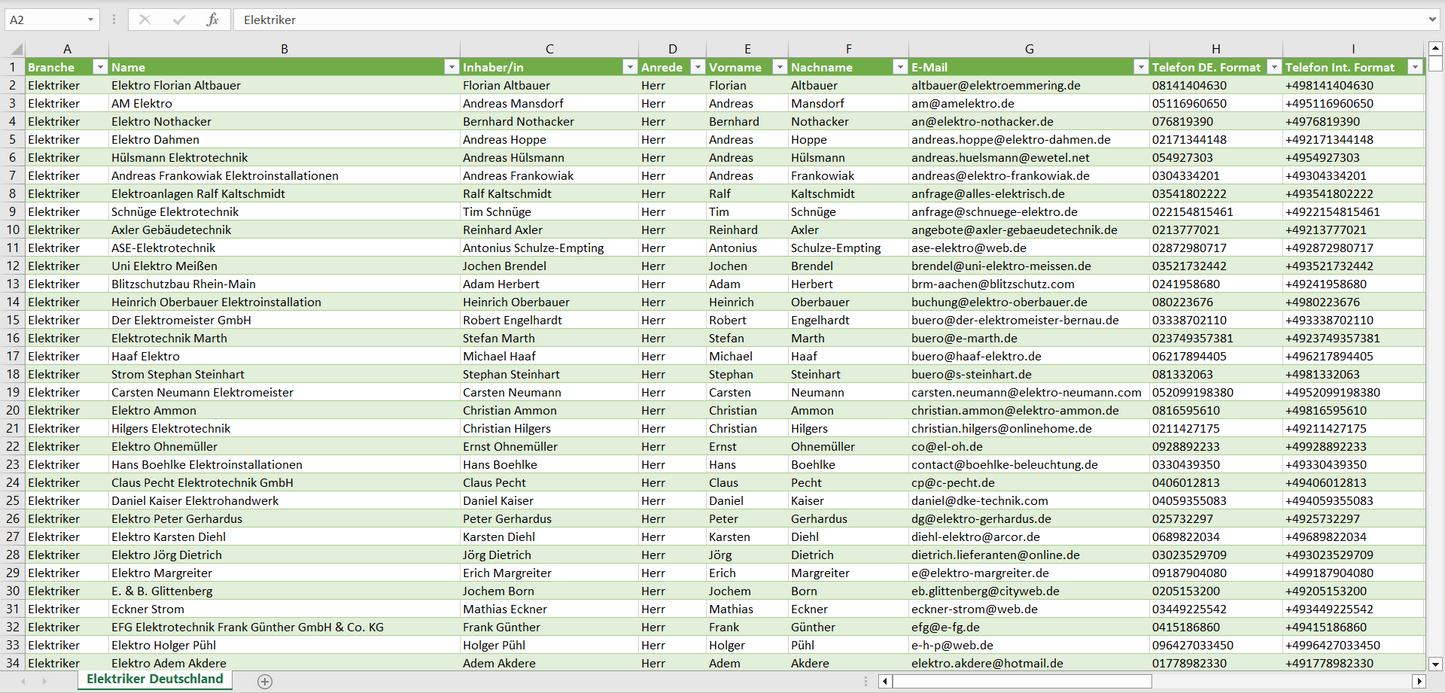Click the horizontal scrollbar right arrow

1418,681
